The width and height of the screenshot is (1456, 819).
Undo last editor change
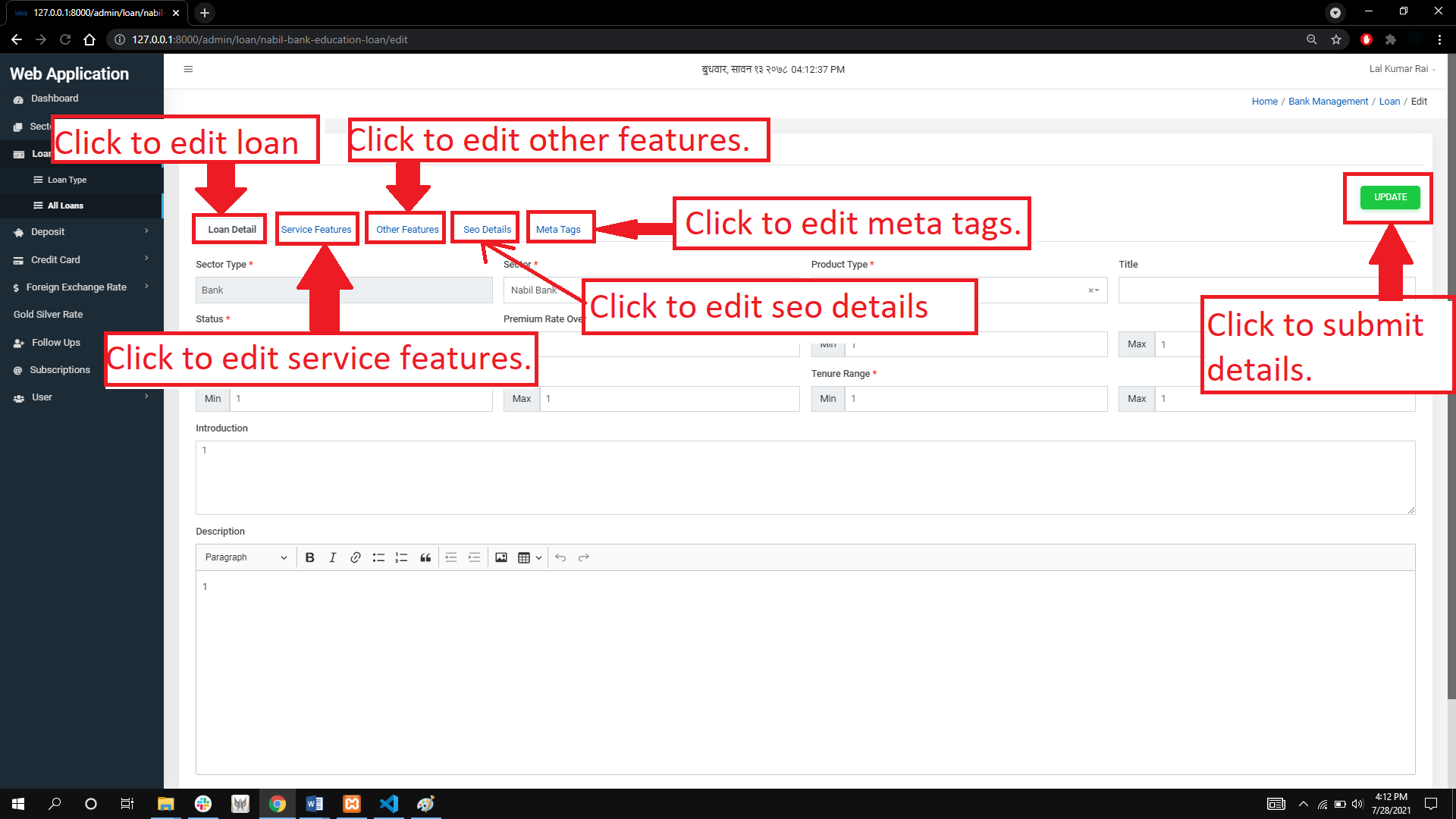[560, 557]
